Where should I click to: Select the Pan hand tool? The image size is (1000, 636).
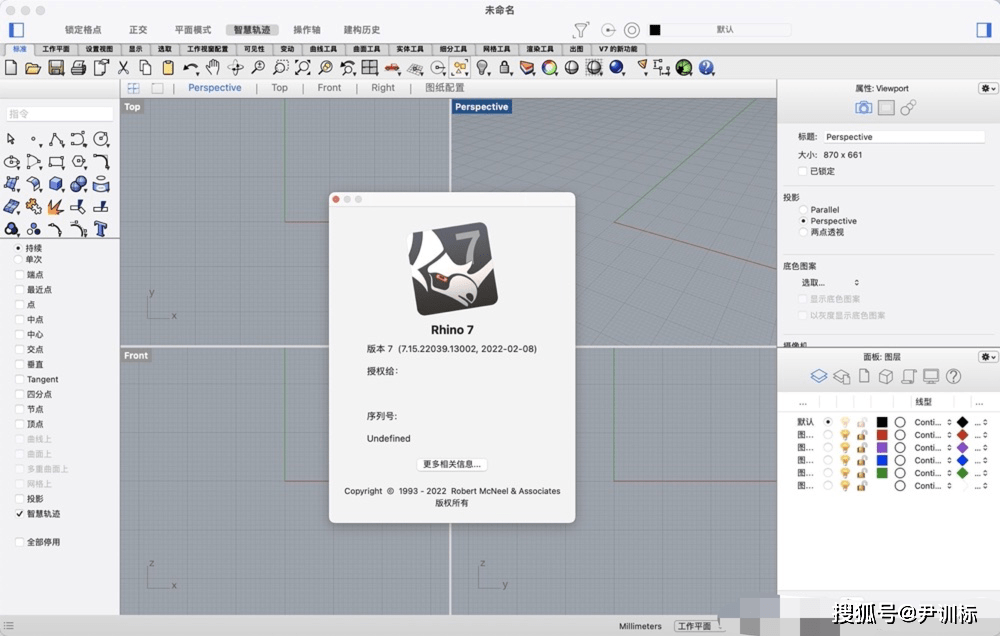coord(212,68)
